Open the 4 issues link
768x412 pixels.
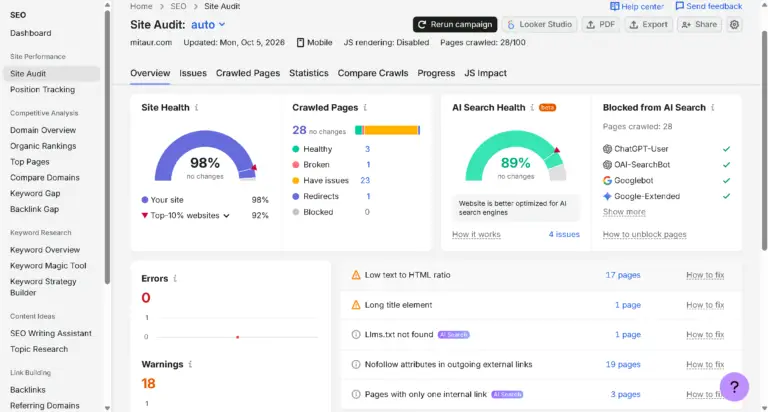(564, 234)
